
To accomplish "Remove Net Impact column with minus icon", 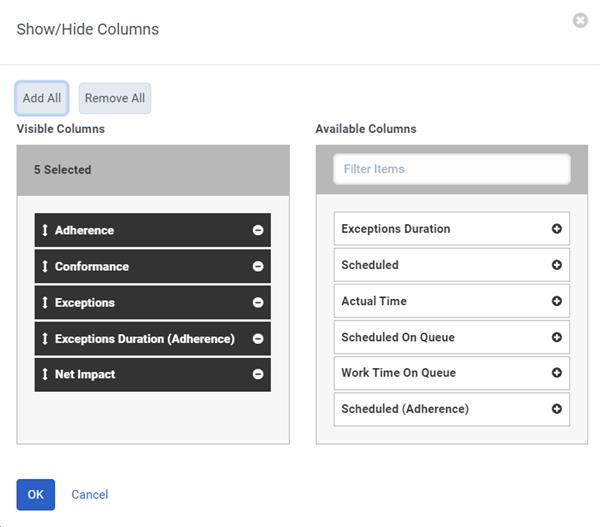I will (x=258, y=374).
